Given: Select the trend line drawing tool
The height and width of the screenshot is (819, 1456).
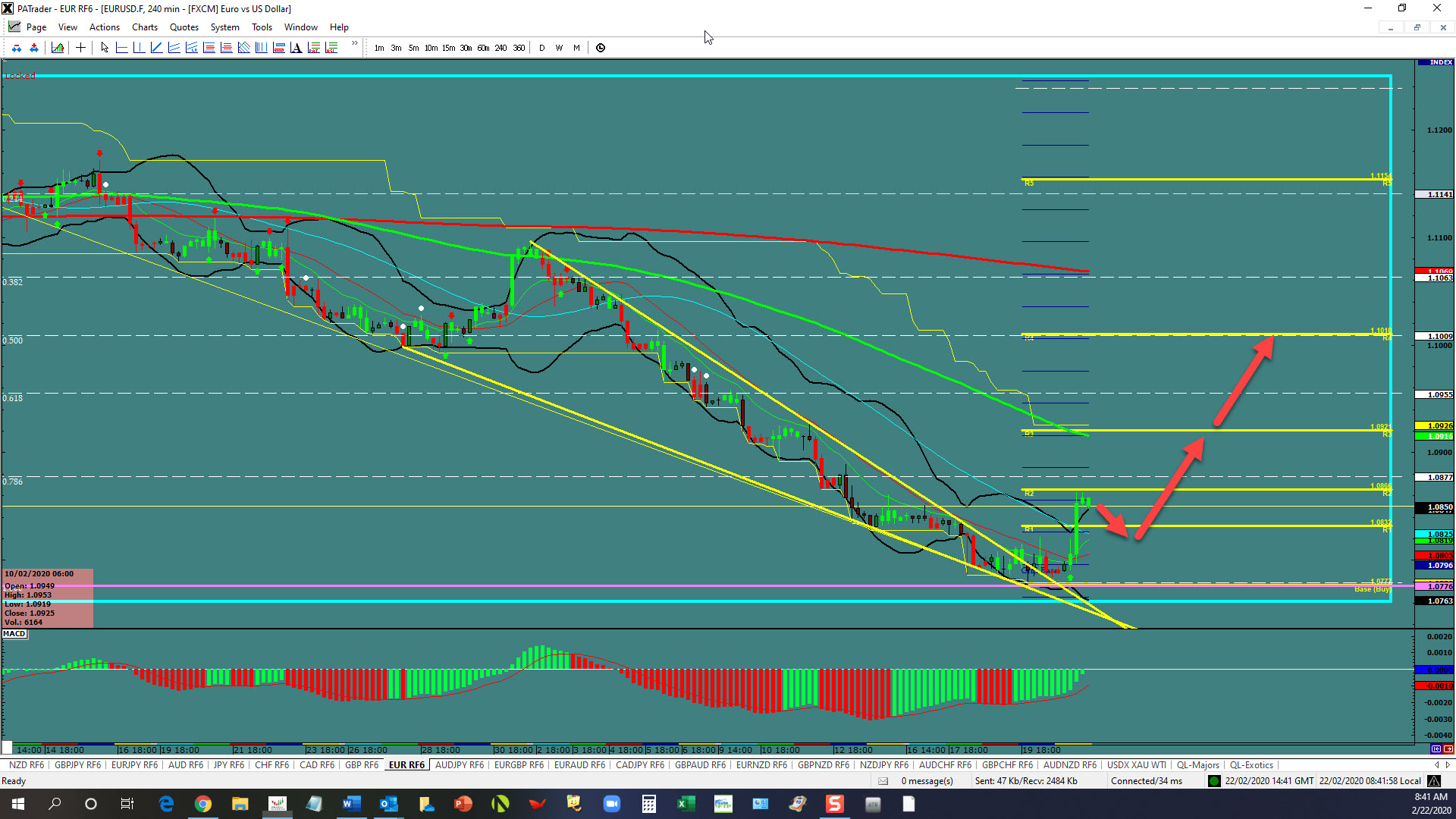Looking at the screenshot, I should pos(156,48).
